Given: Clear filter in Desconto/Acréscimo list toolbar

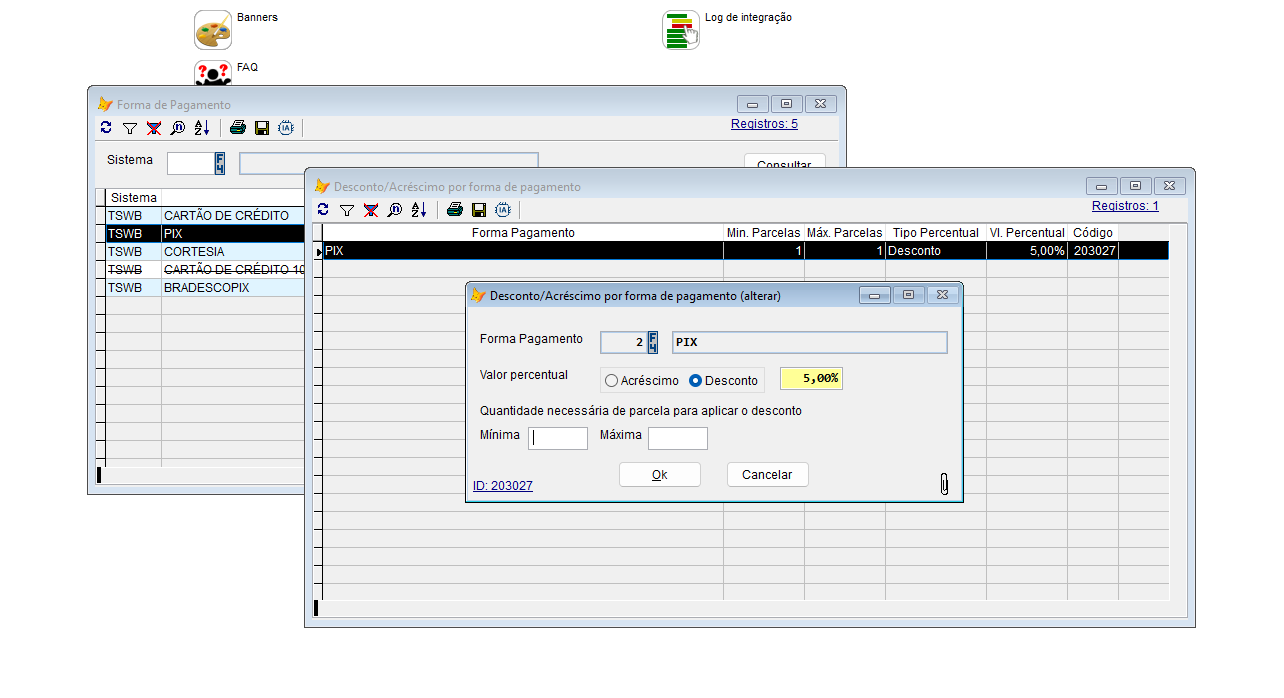Looking at the screenshot, I should tap(370, 210).
